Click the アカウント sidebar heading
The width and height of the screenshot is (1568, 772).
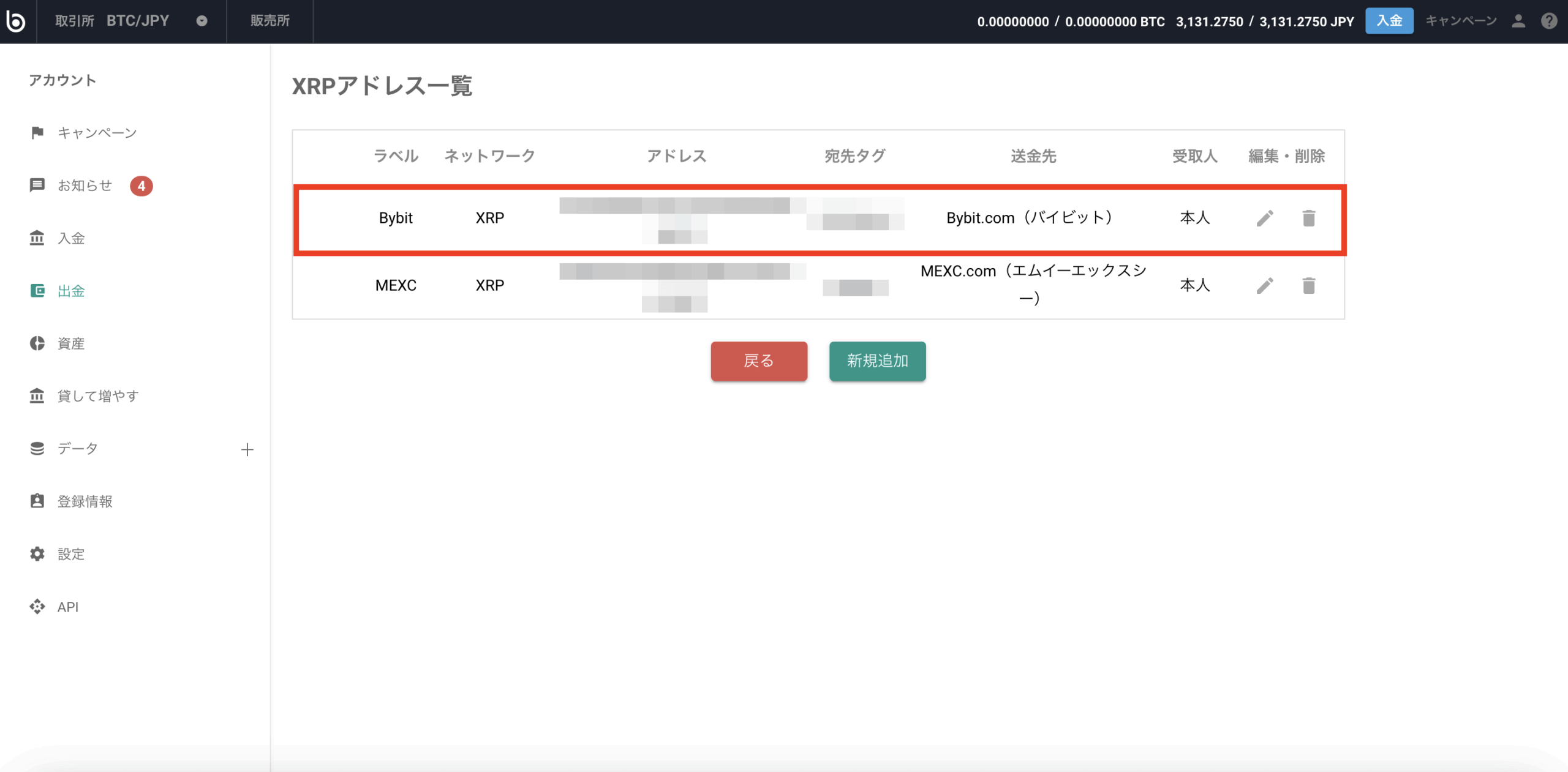(62, 80)
